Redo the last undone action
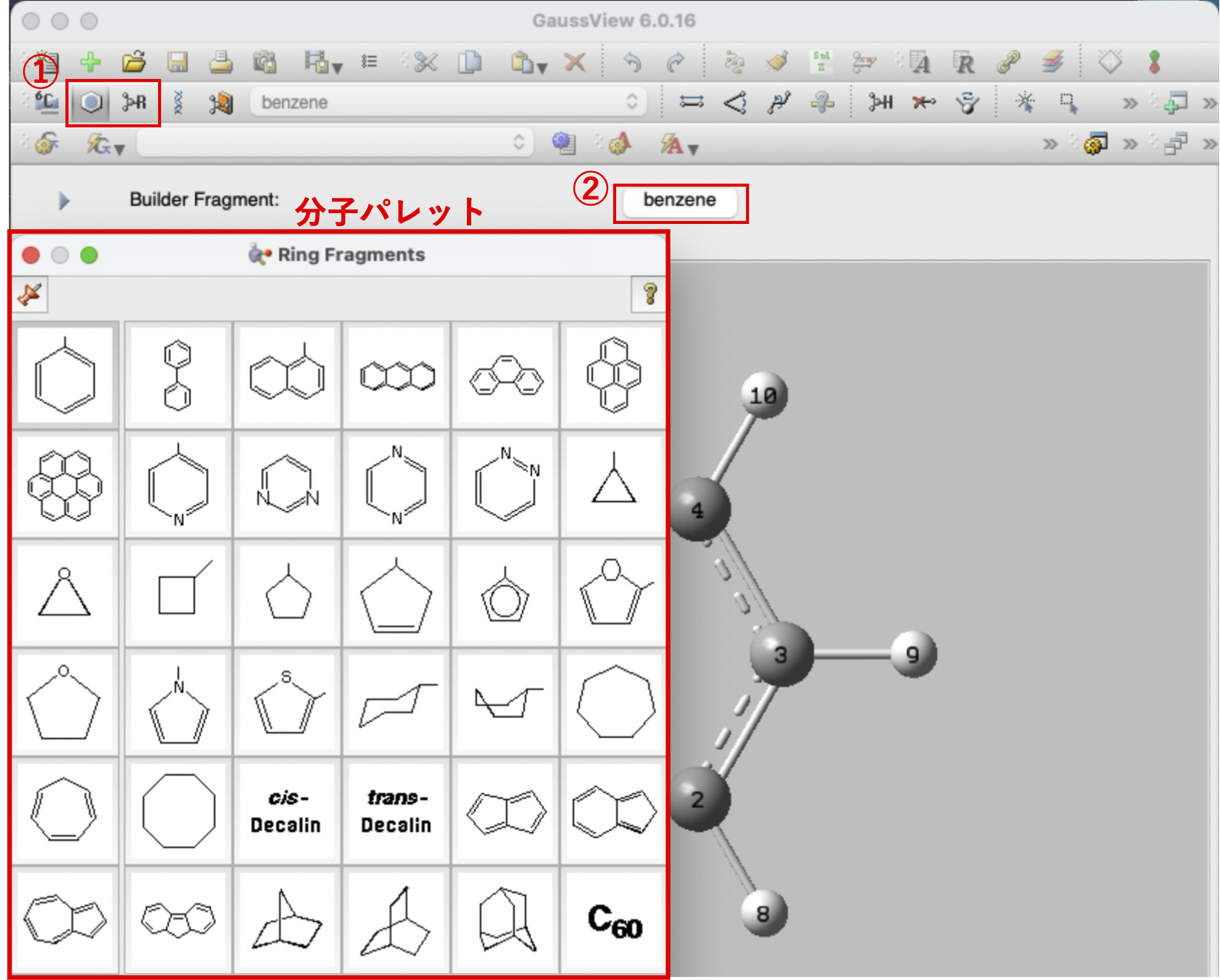The width and height of the screenshot is (1220, 980). pyautogui.click(x=676, y=62)
